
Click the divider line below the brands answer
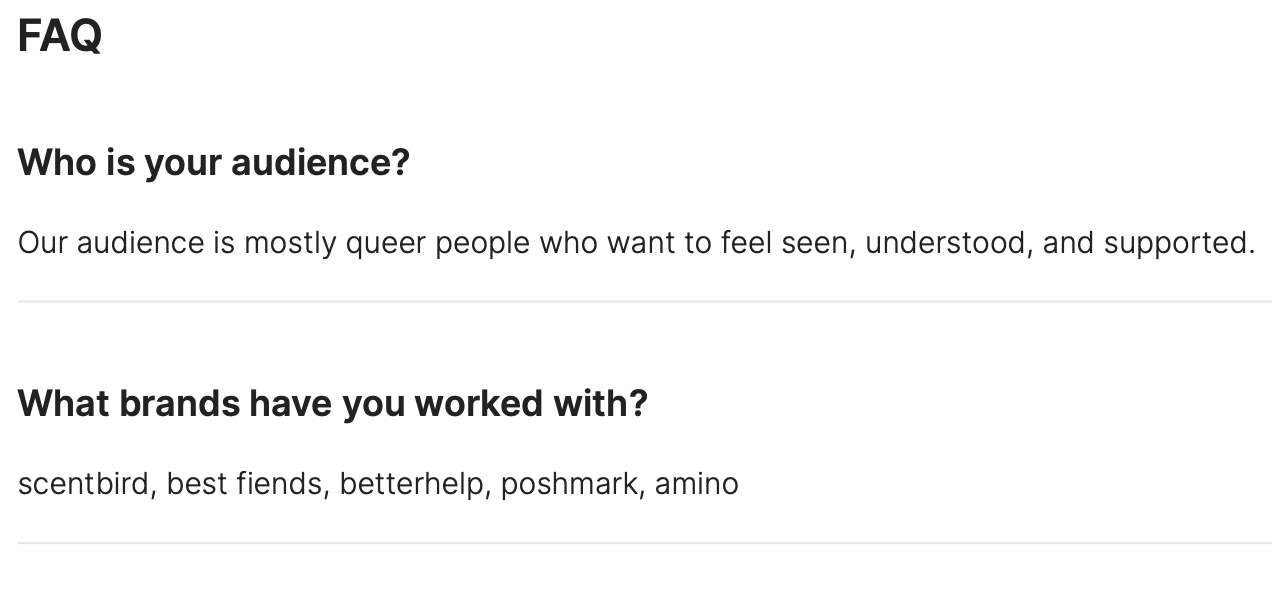[x=645, y=543]
